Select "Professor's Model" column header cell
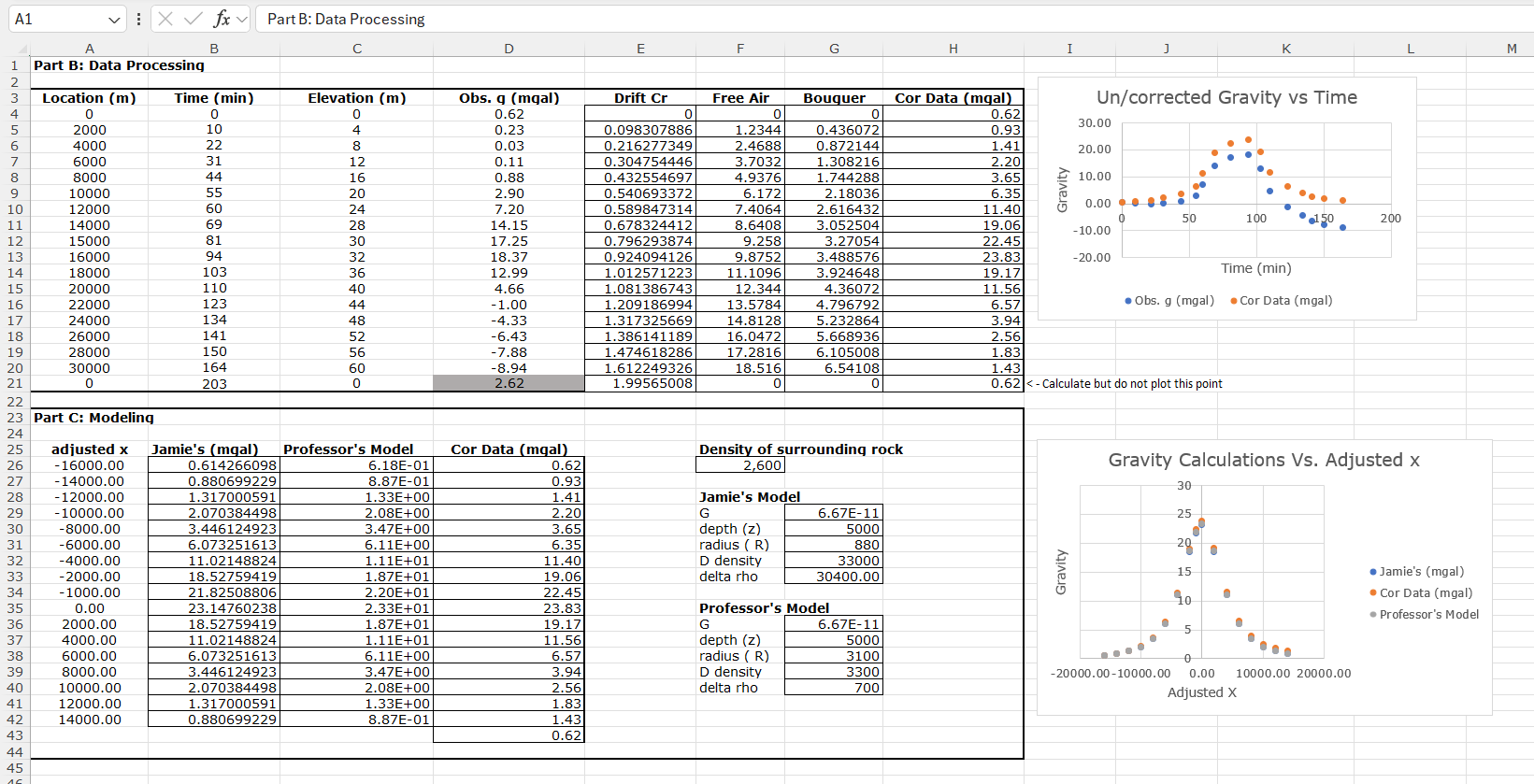1534x784 pixels. pos(356,449)
